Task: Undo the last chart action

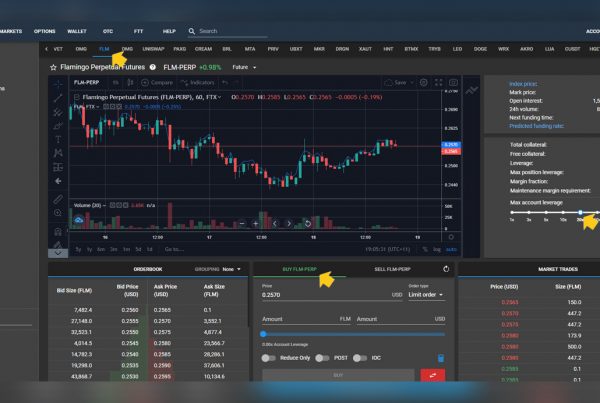Action: [x=225, y=82]
